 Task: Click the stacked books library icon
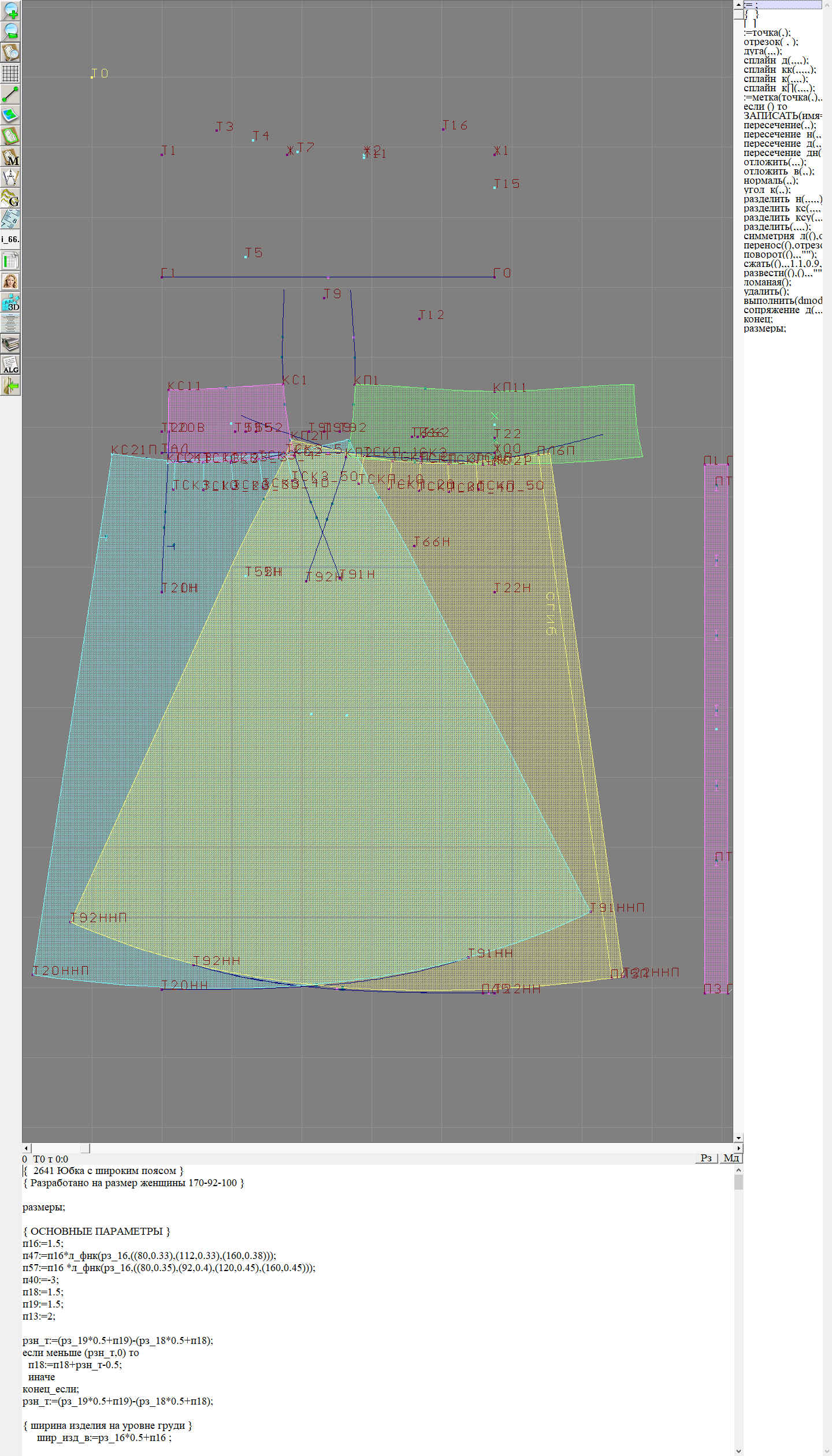[10, 344]
